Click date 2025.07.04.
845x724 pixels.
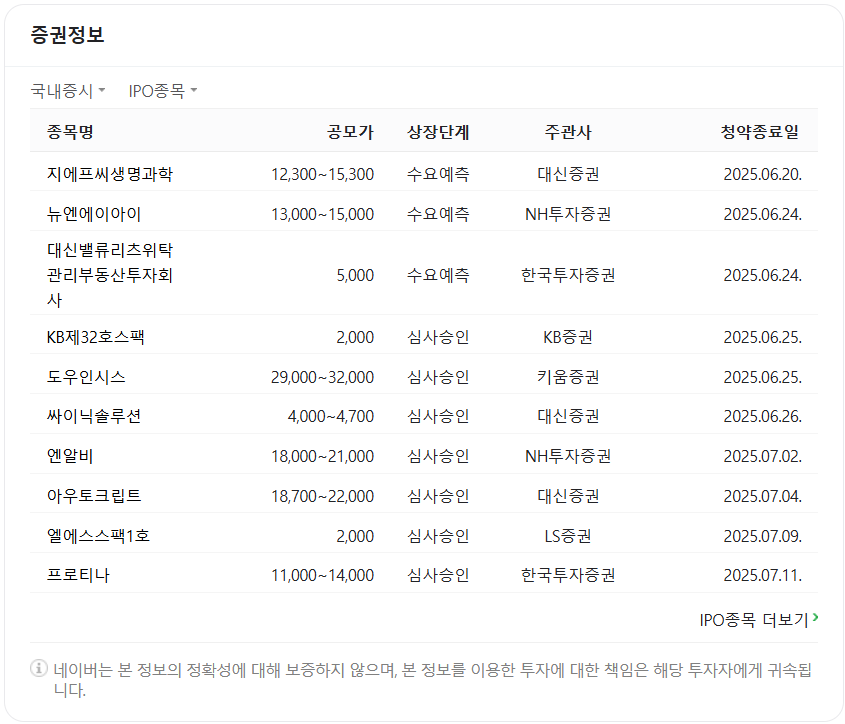763,496
